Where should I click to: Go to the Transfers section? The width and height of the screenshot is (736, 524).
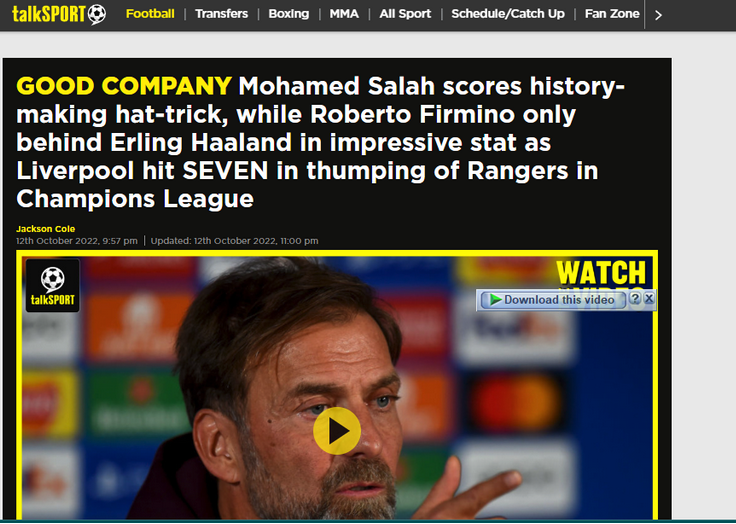(x=222, y=14)
